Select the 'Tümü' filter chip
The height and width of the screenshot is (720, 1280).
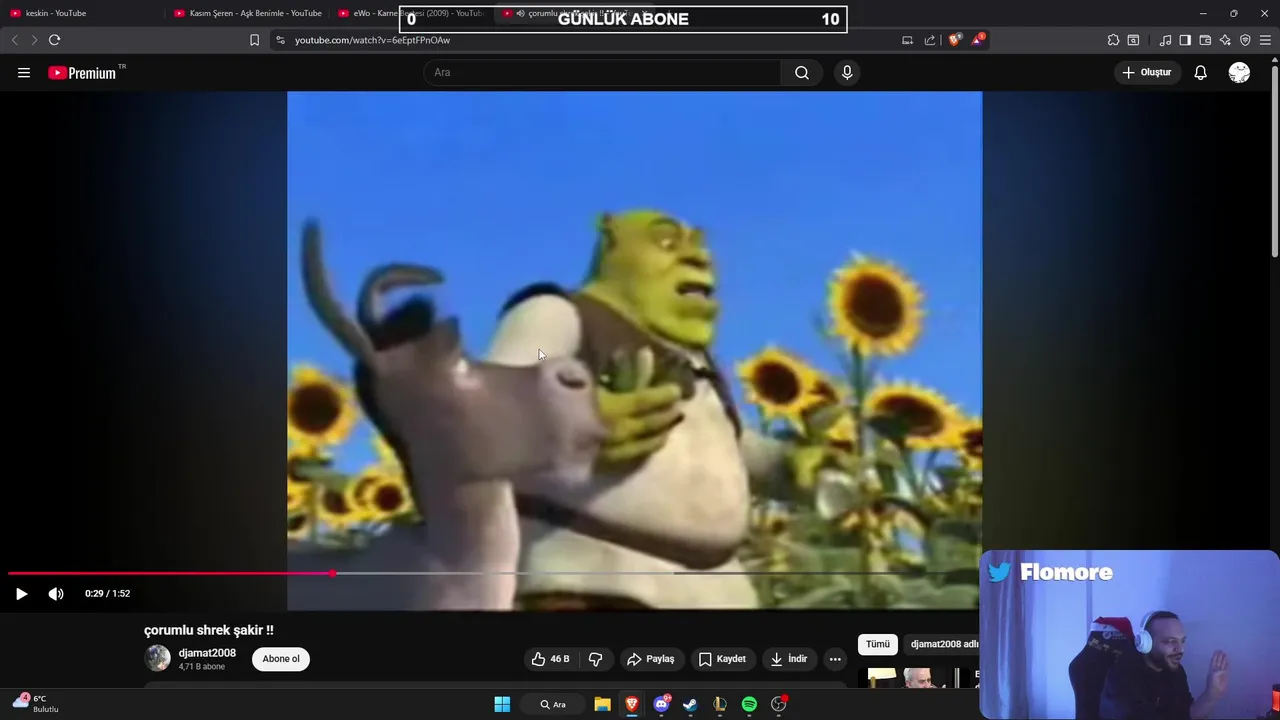pyautogui.click(x=877, y=644)
